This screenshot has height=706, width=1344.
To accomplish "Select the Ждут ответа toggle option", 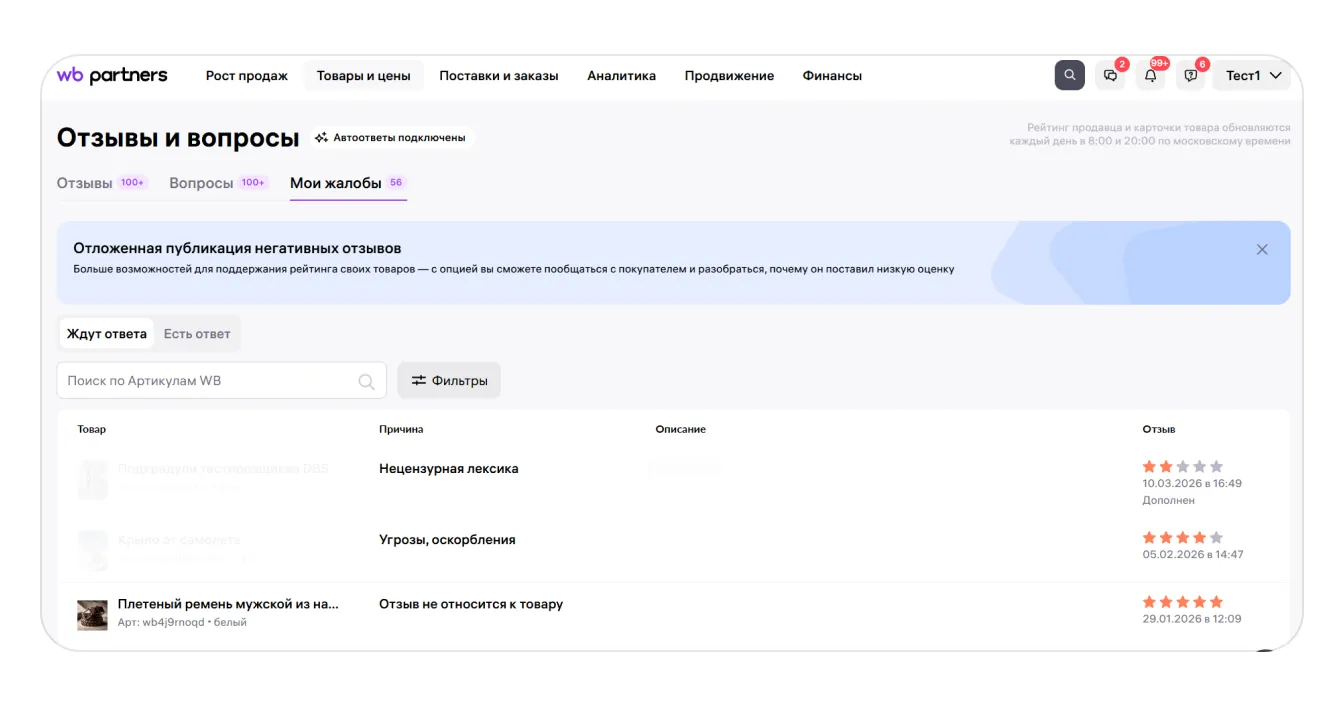I will click(x=106, y=334).
